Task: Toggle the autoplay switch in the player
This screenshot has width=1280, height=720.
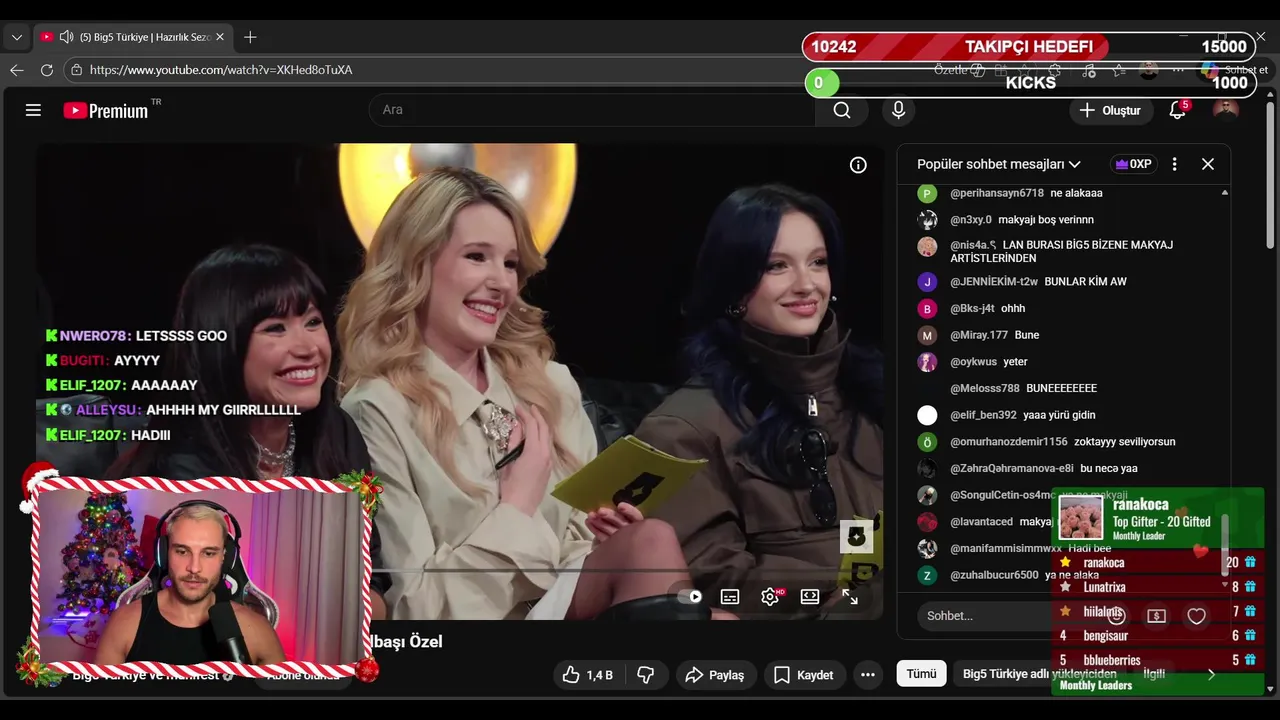Action: point(690,596)
